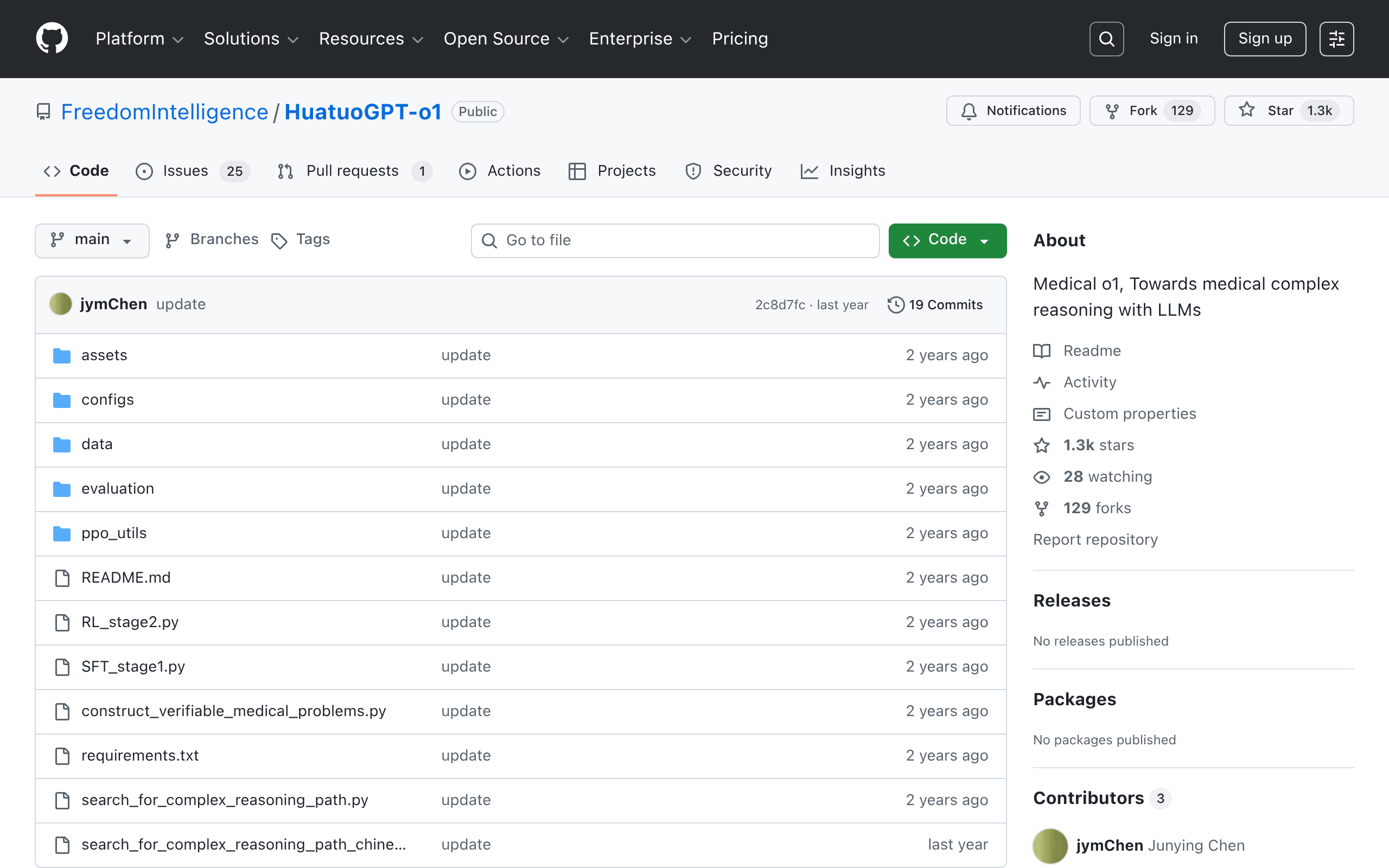
Task: Focus the Go to file search field
Action: (x=675, y=240)
